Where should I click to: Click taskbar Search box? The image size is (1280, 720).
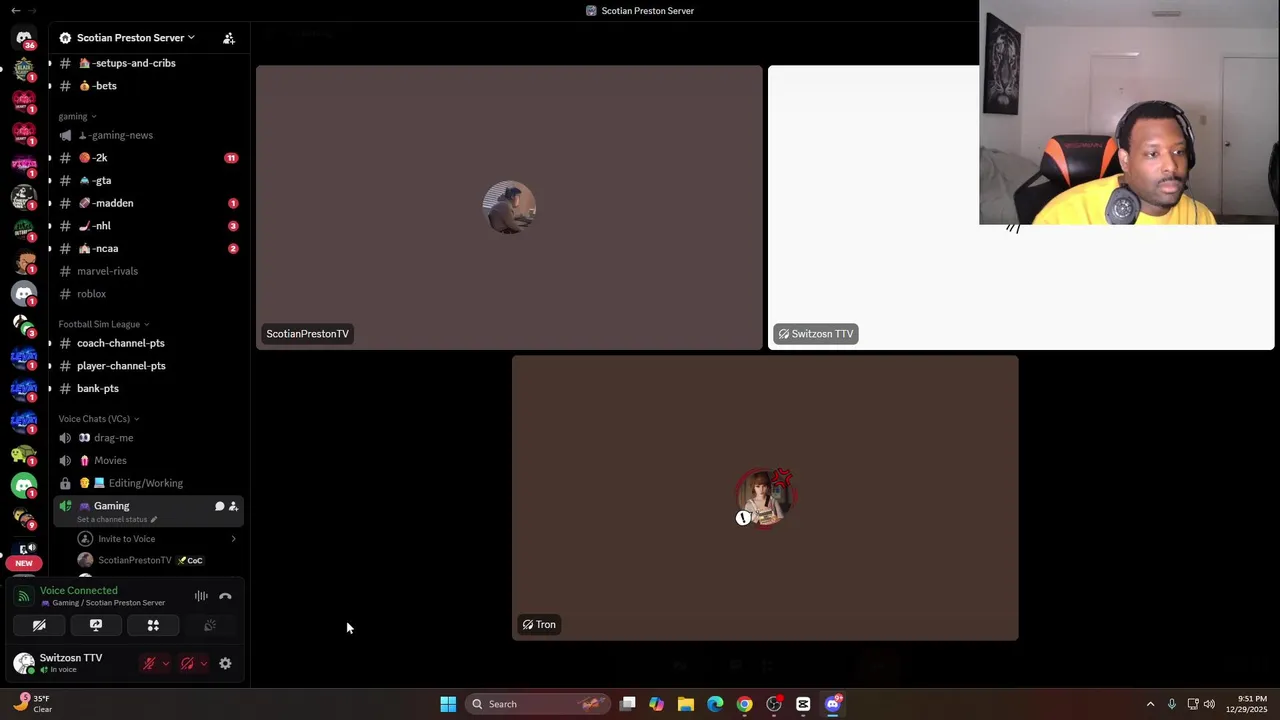tap(538, 704)
